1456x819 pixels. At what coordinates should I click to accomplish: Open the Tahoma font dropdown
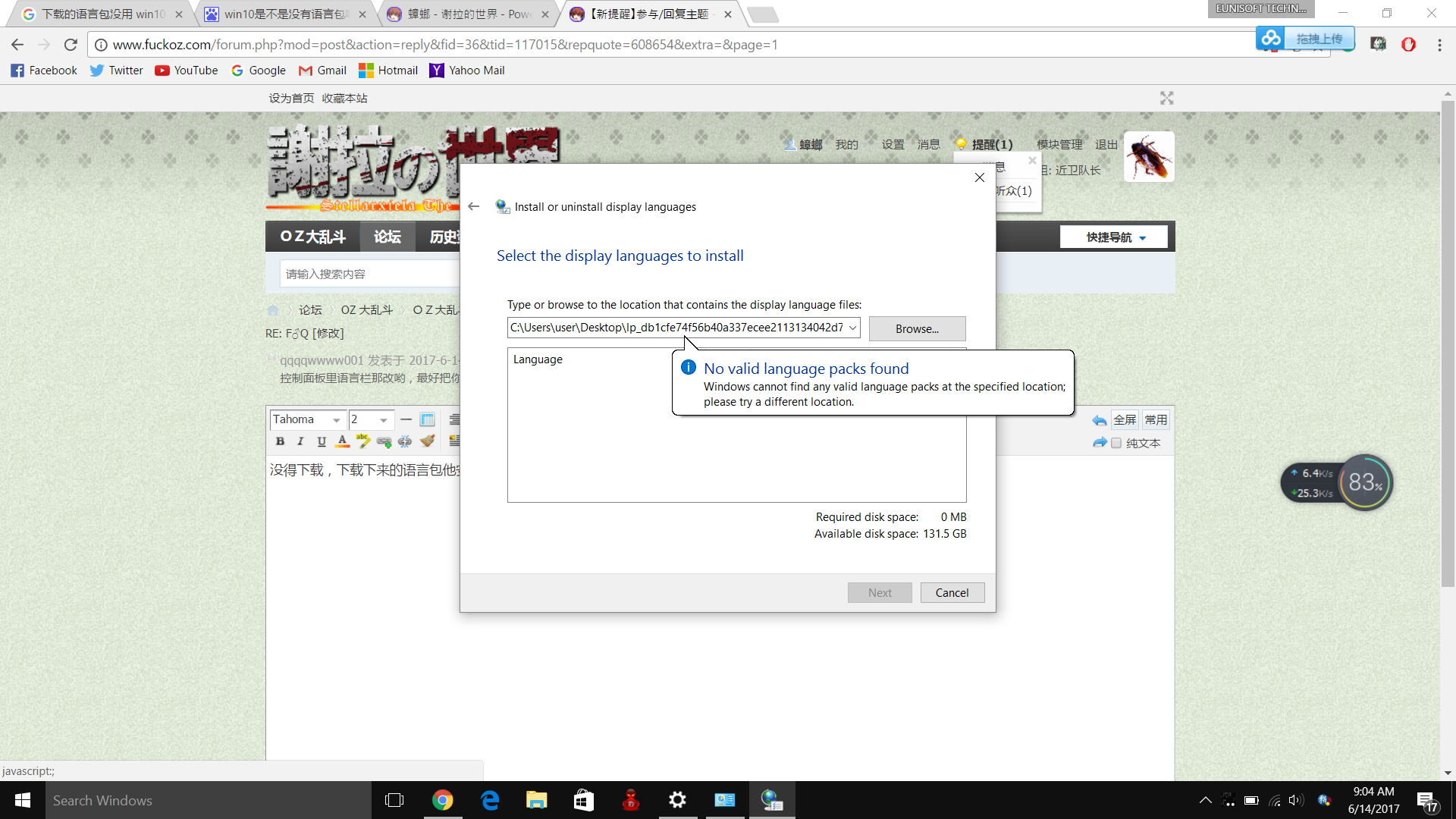pos(307,419)
